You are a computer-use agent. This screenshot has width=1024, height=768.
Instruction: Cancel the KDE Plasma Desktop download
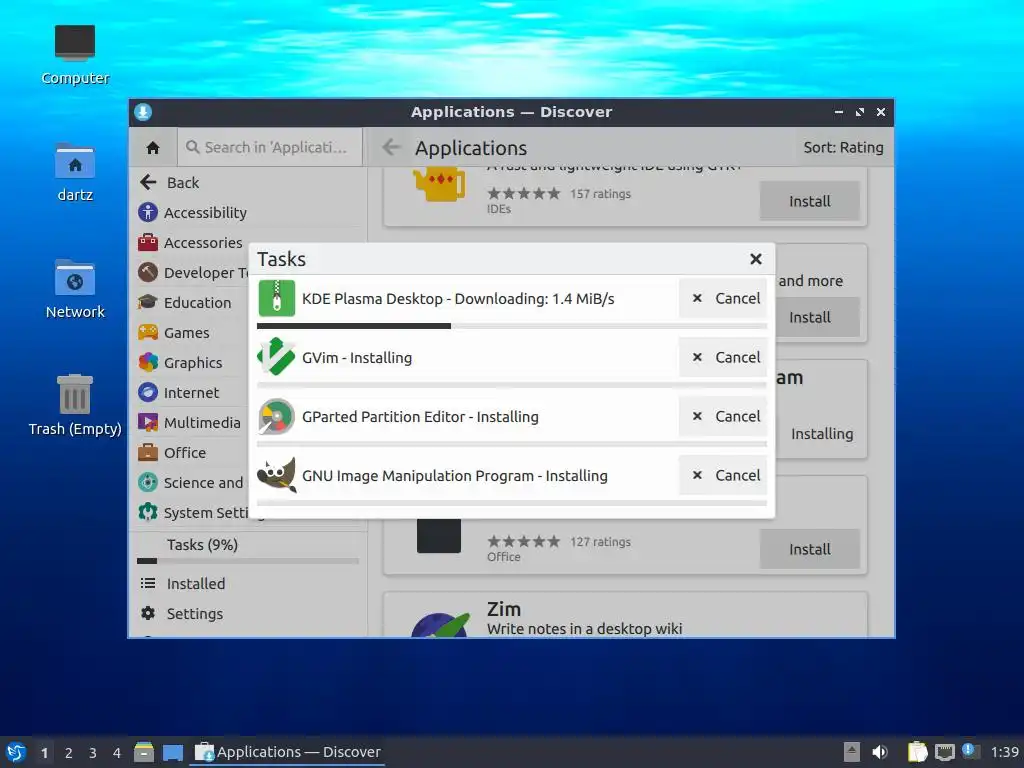click(724, 298)
